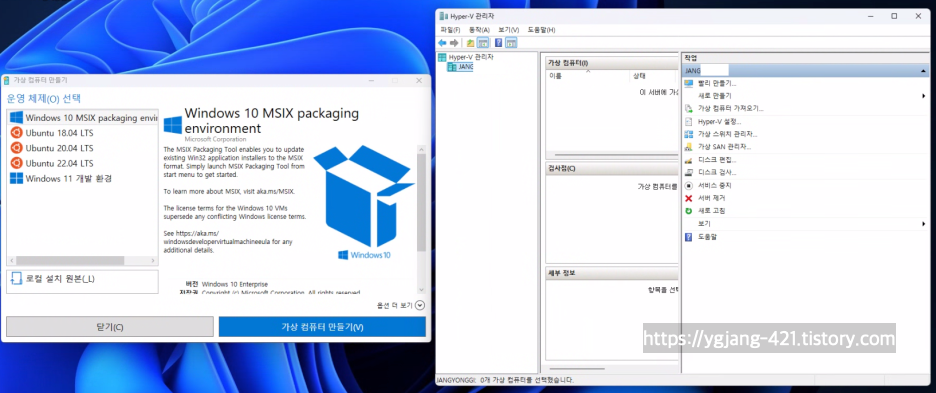Open the 보기(V) menu in the menu bar
This screenshot has width=936, height=393.
[509, 30]
